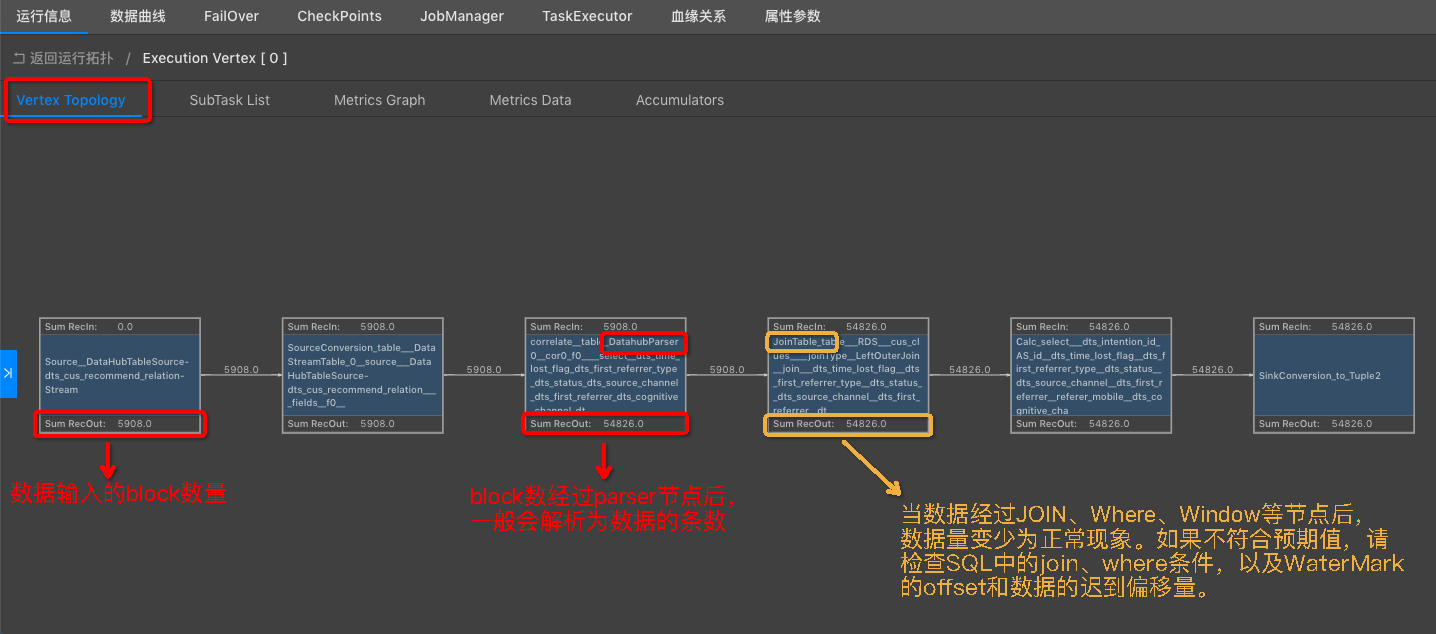Open the FailOver tab

[231, 16]
